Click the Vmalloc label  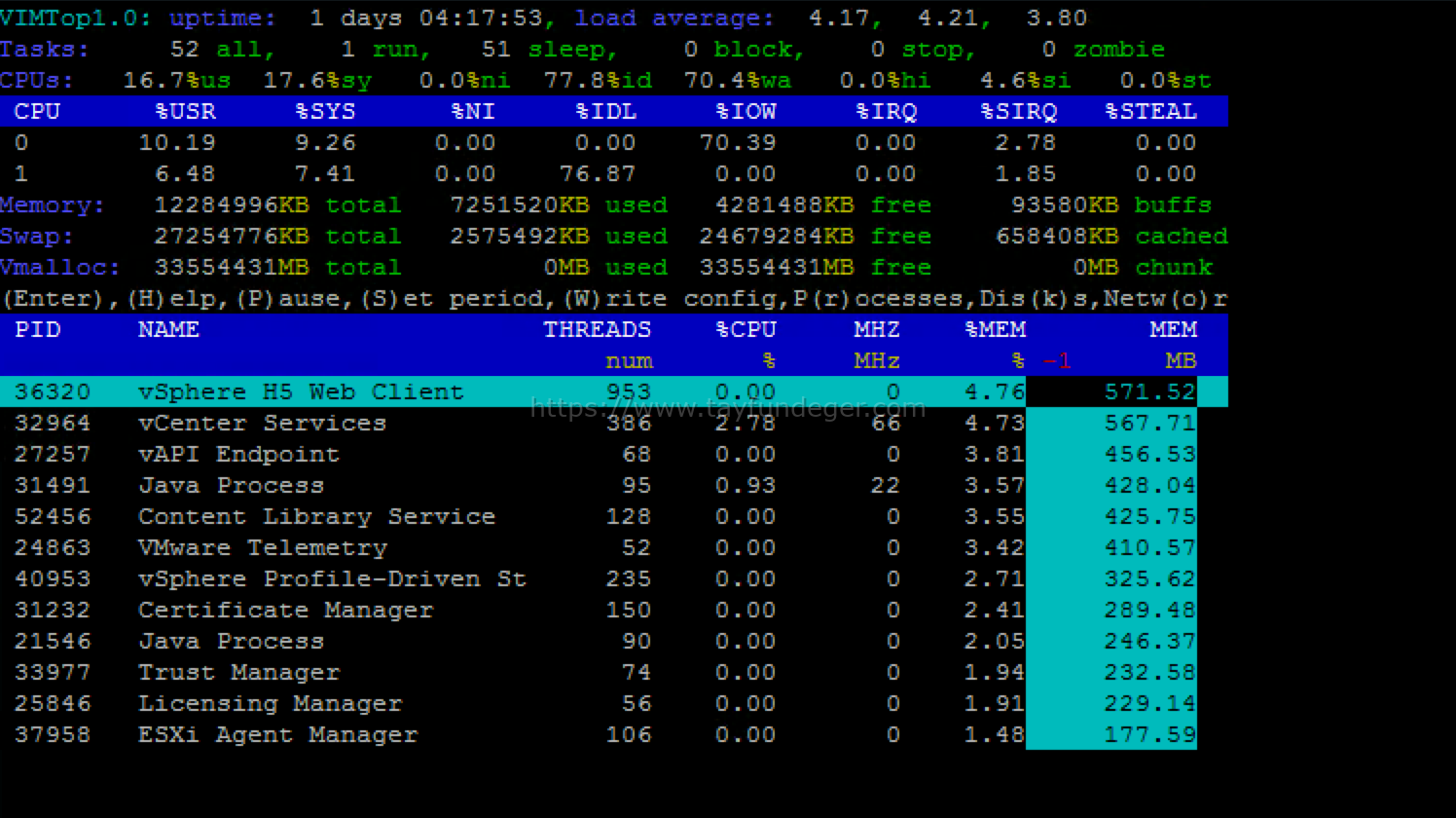click(60, 268)
